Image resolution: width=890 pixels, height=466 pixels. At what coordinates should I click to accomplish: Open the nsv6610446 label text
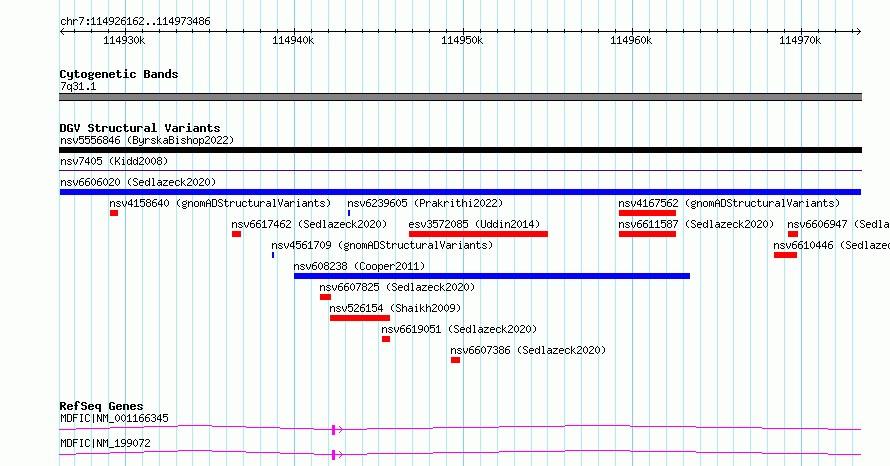click(832, 245)
